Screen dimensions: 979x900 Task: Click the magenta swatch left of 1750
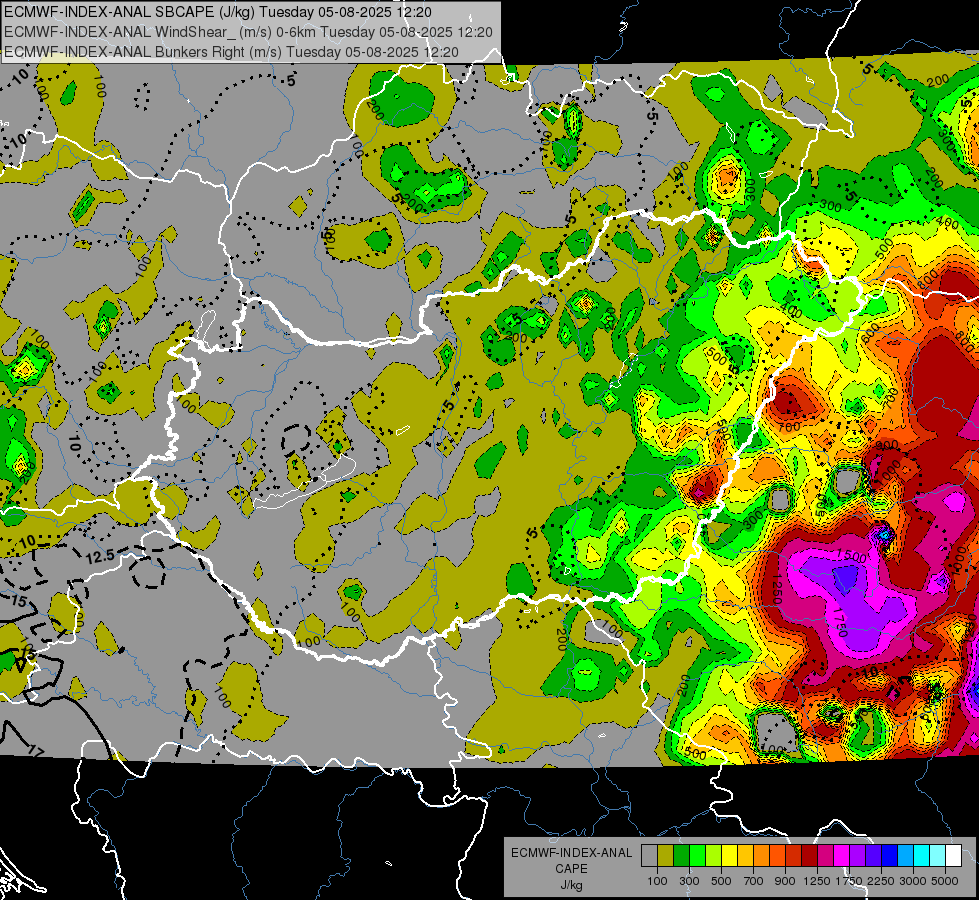(842, 855)
